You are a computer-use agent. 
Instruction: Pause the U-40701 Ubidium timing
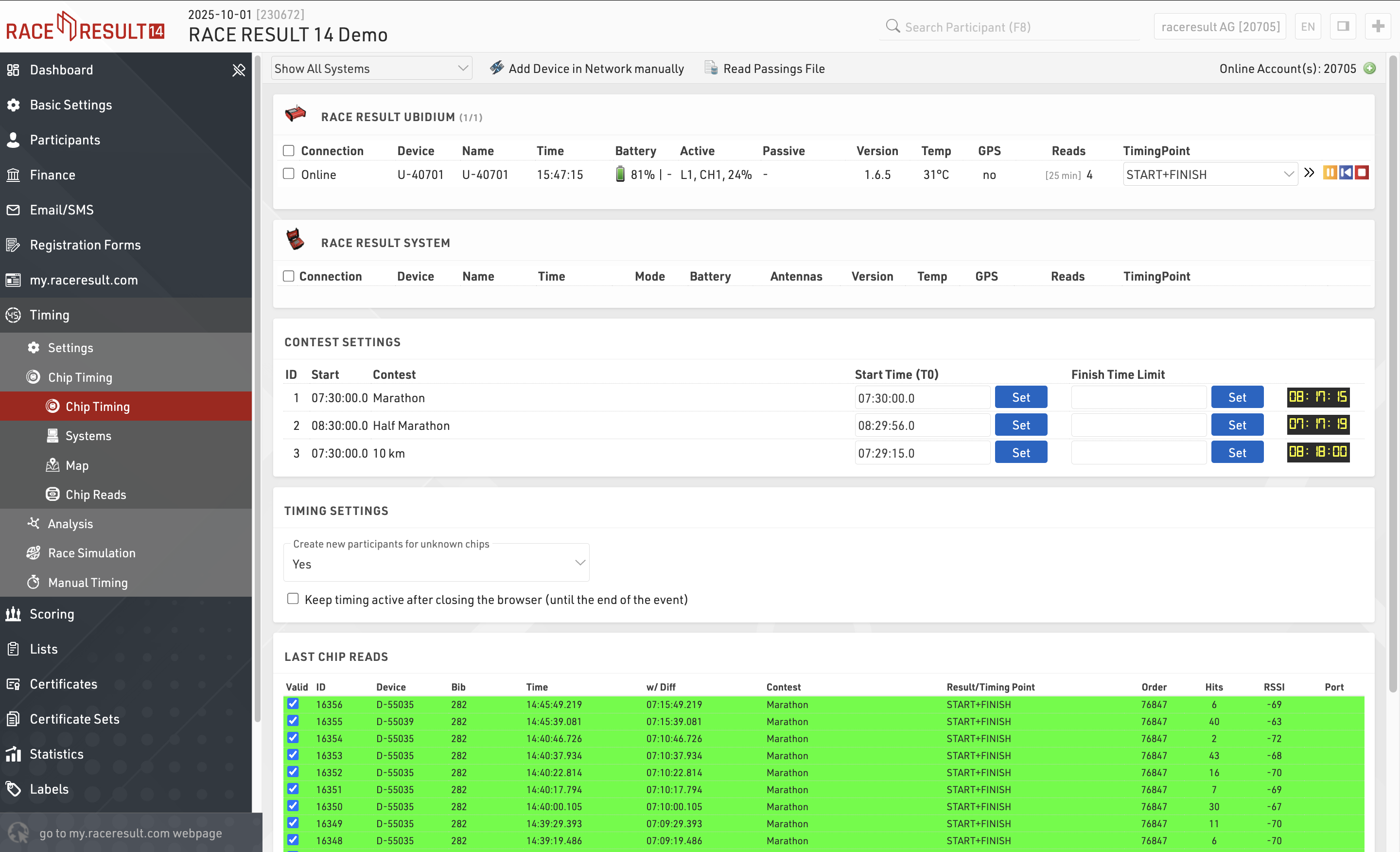pyautogui.click(x=1330, y=173)
